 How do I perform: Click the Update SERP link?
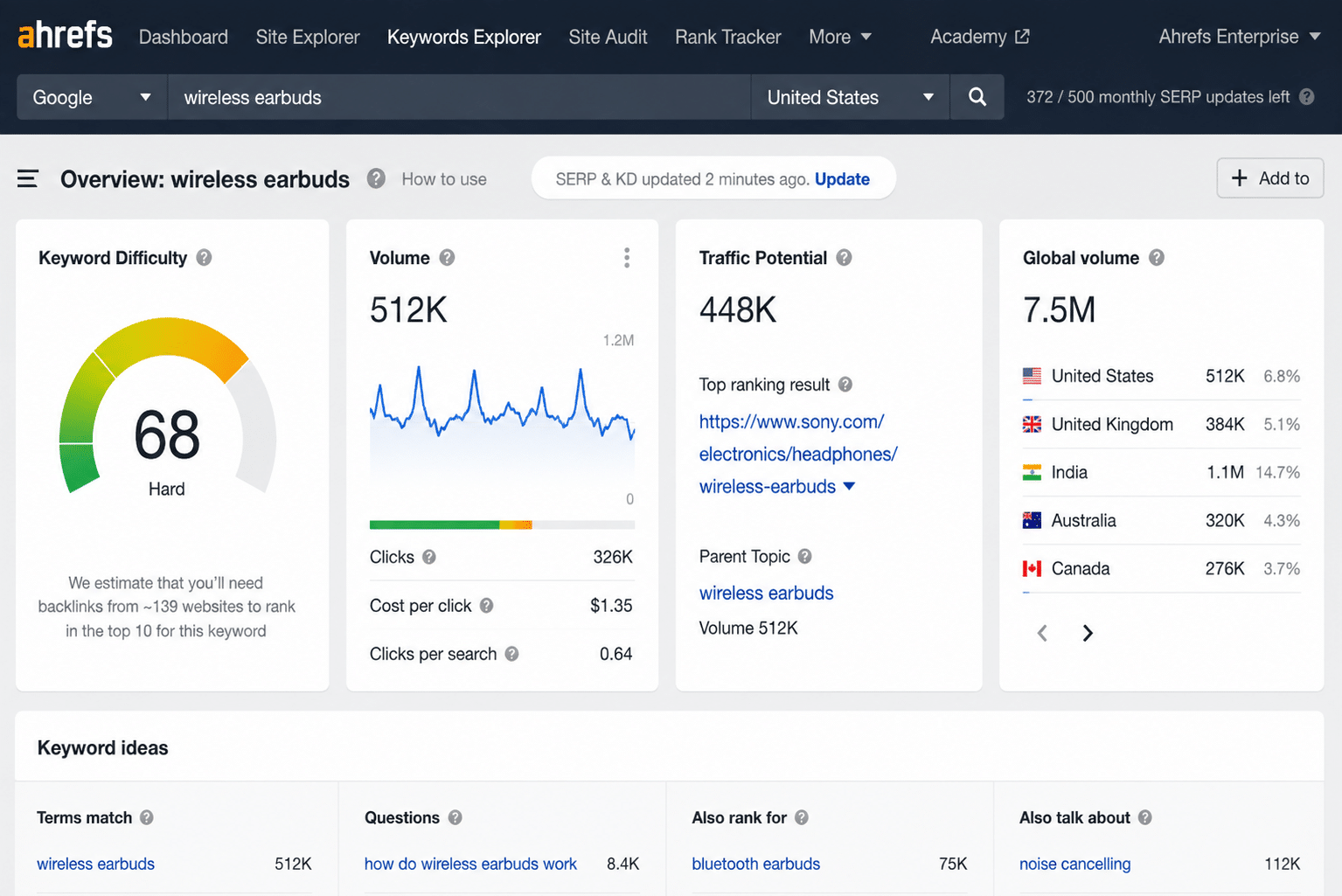click(x=842, y=179)
